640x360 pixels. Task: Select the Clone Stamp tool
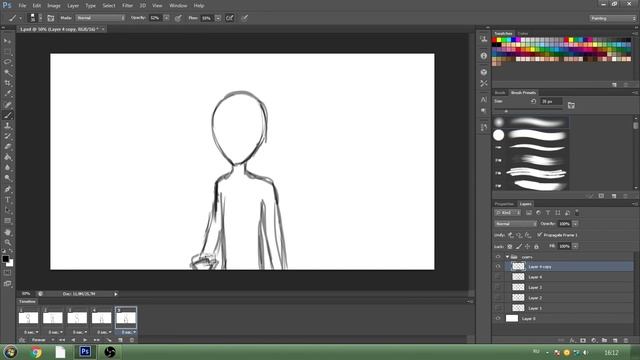[7, 126]
